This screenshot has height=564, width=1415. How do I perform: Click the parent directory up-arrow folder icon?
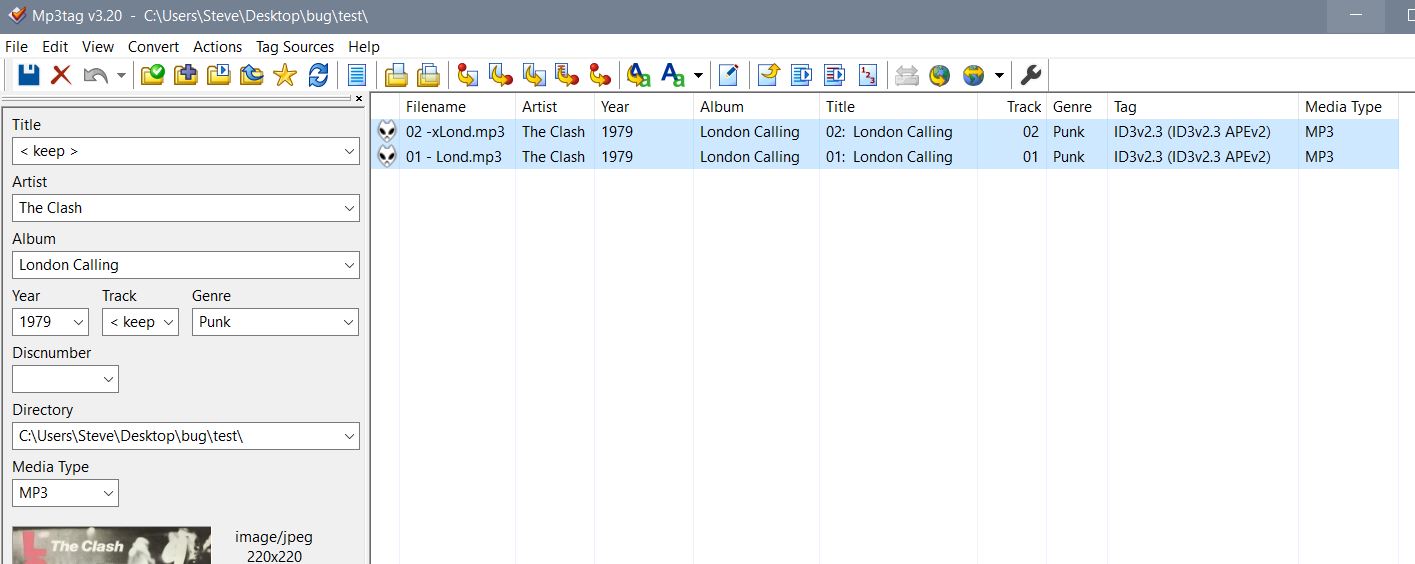pyautogui.click(x=251, y=75)
